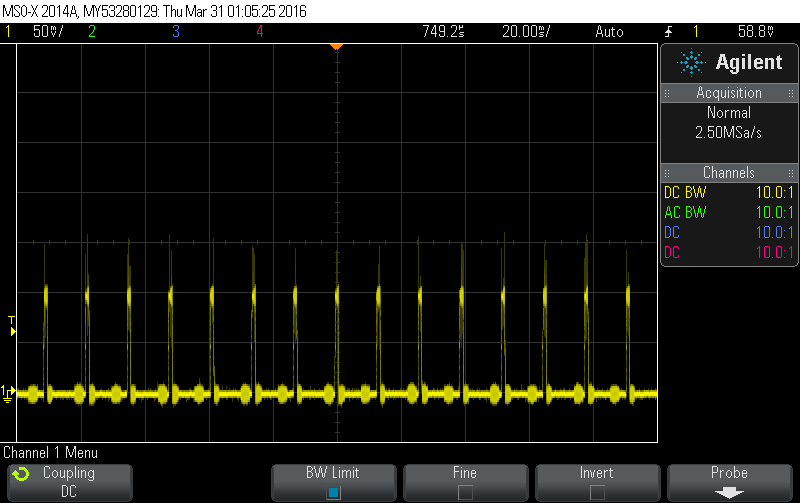Select channel 1 indicator in status bar
The width and height of the screenshot is (800, 503).
pos(8,32)
